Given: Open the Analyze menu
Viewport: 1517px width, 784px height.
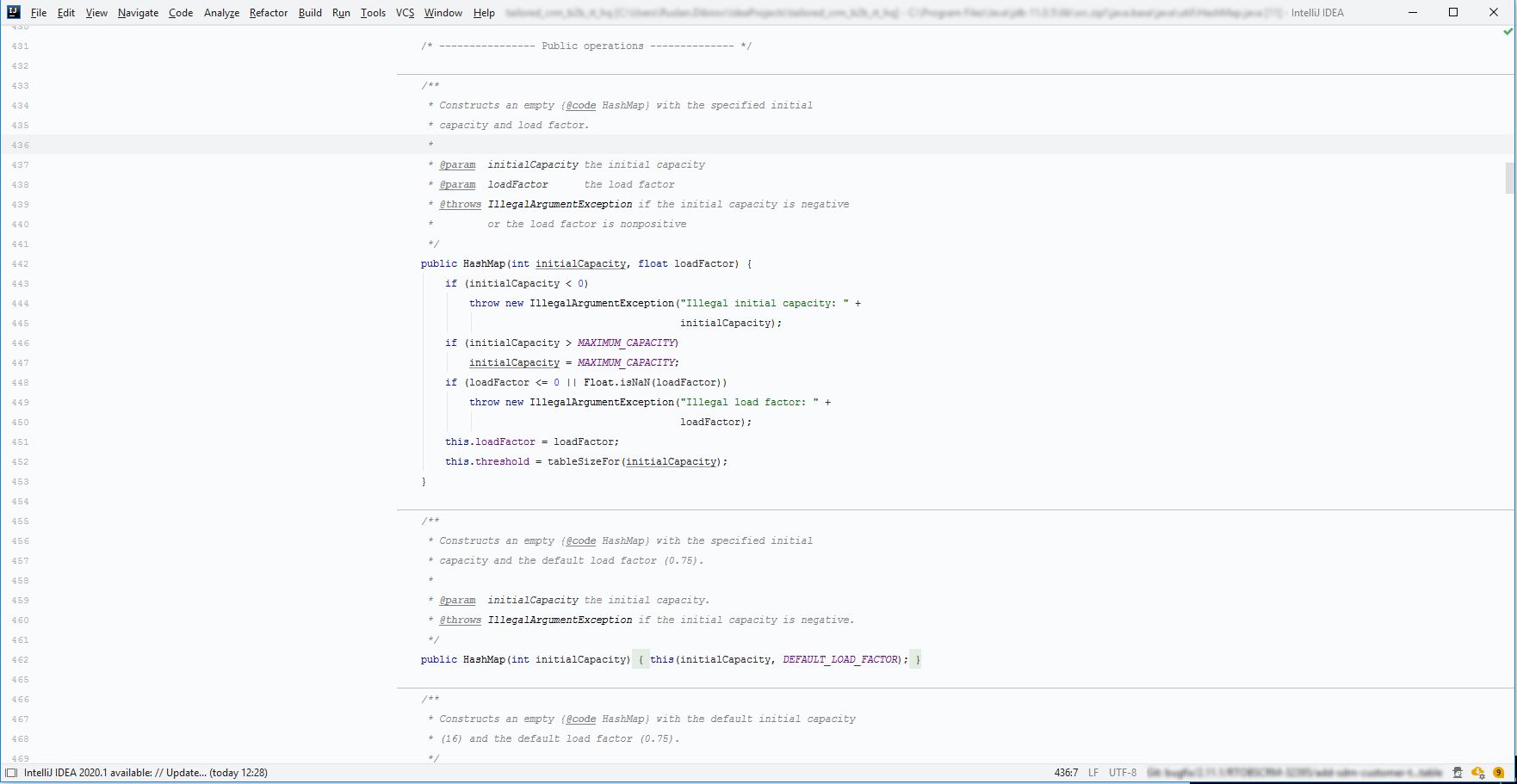Looking at the screenshot, I should pyautogui.click(x=221, y=13).
